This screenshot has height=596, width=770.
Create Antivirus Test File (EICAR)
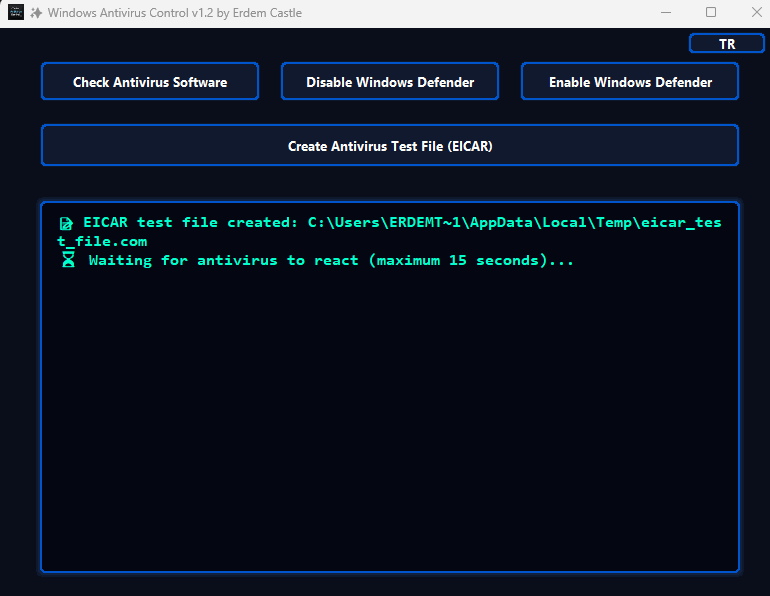coord(390,146)
